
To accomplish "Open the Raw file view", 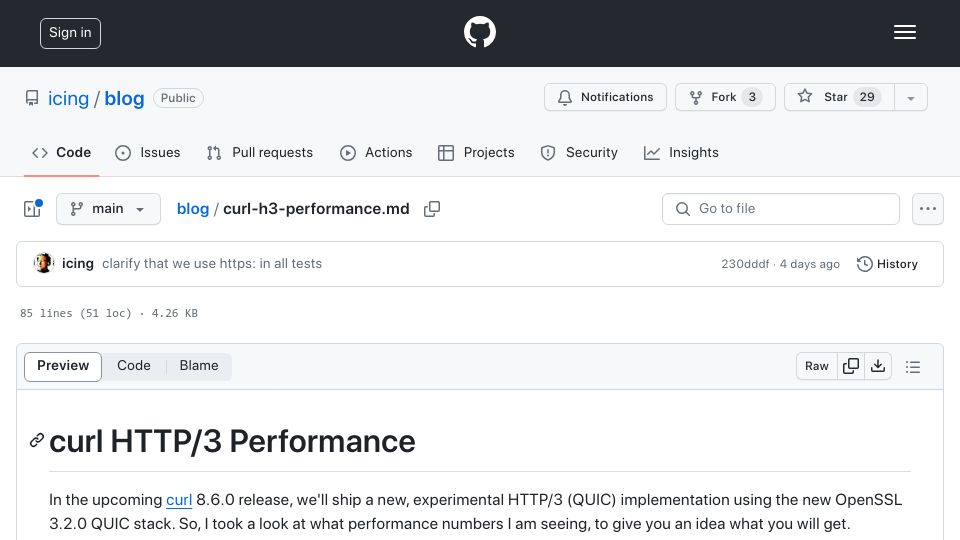I will pos(817,366).
